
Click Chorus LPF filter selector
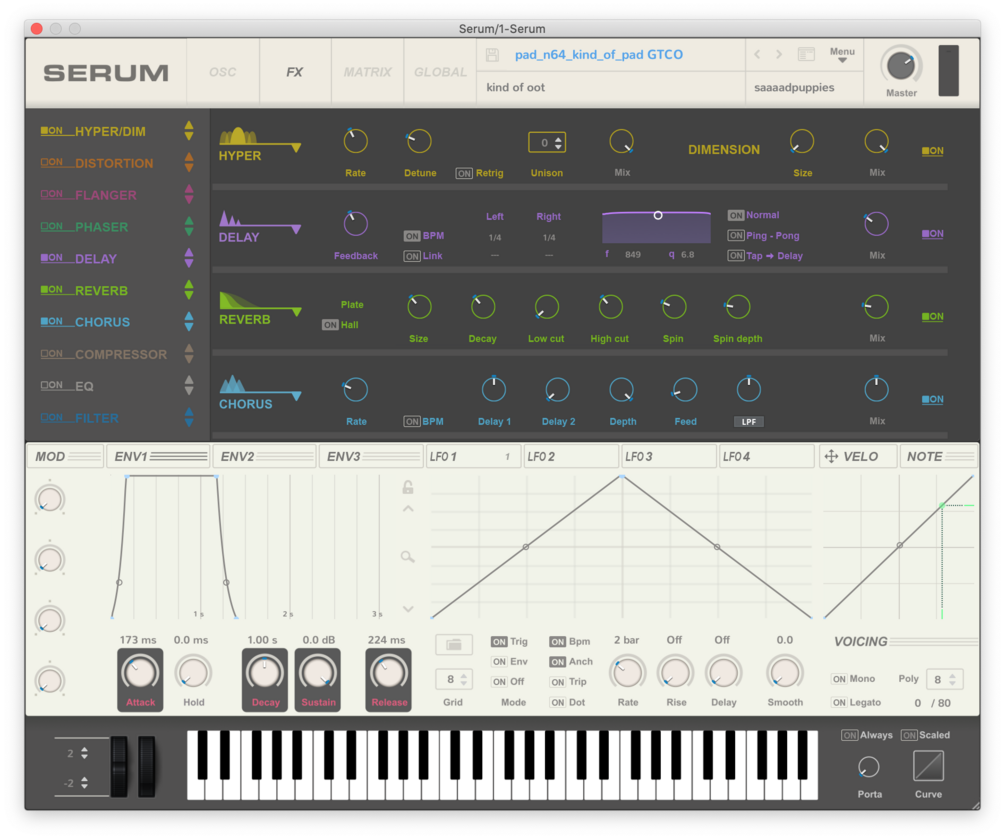(x=749, y=422)
